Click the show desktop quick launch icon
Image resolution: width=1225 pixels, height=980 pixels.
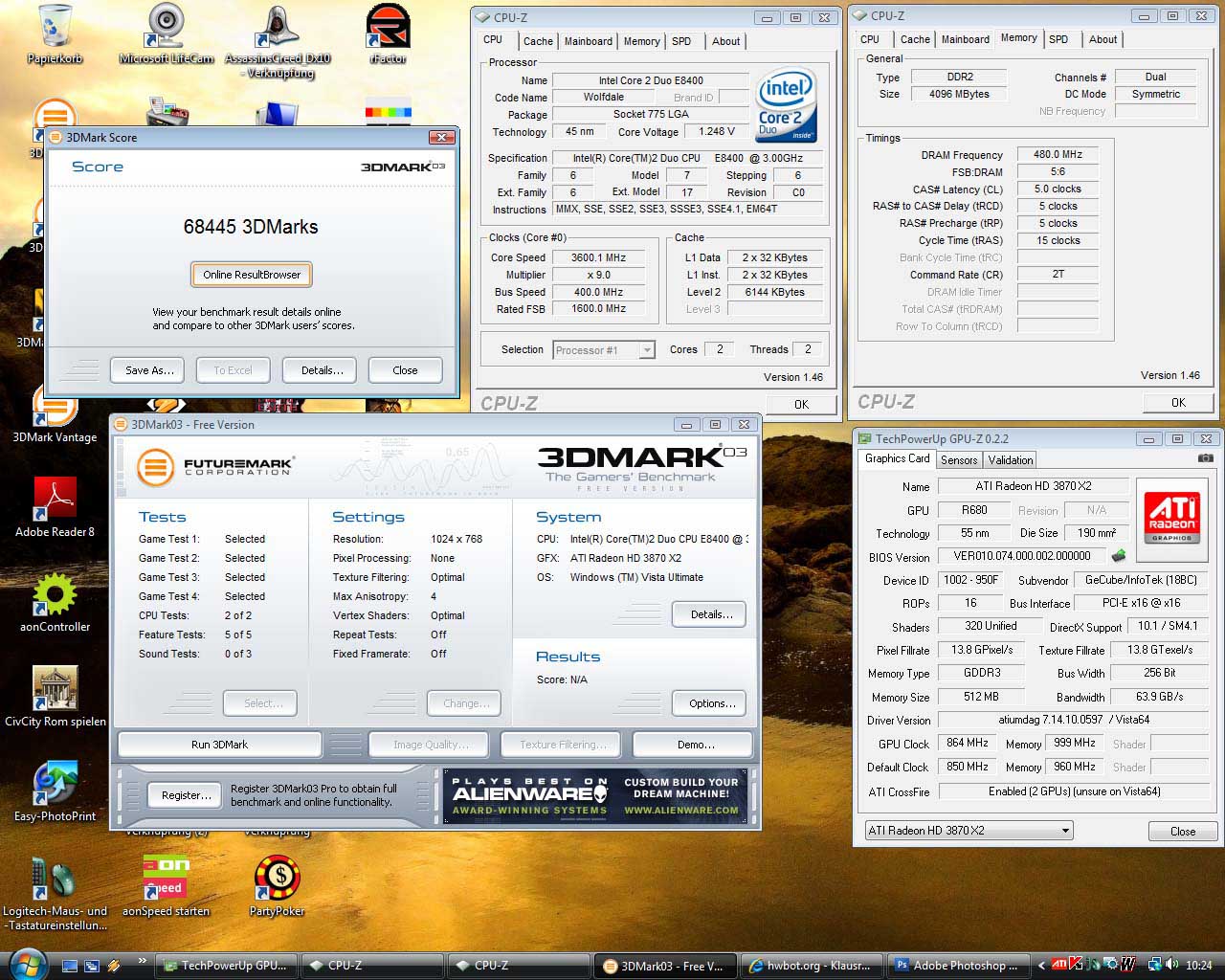coord(69,966)
